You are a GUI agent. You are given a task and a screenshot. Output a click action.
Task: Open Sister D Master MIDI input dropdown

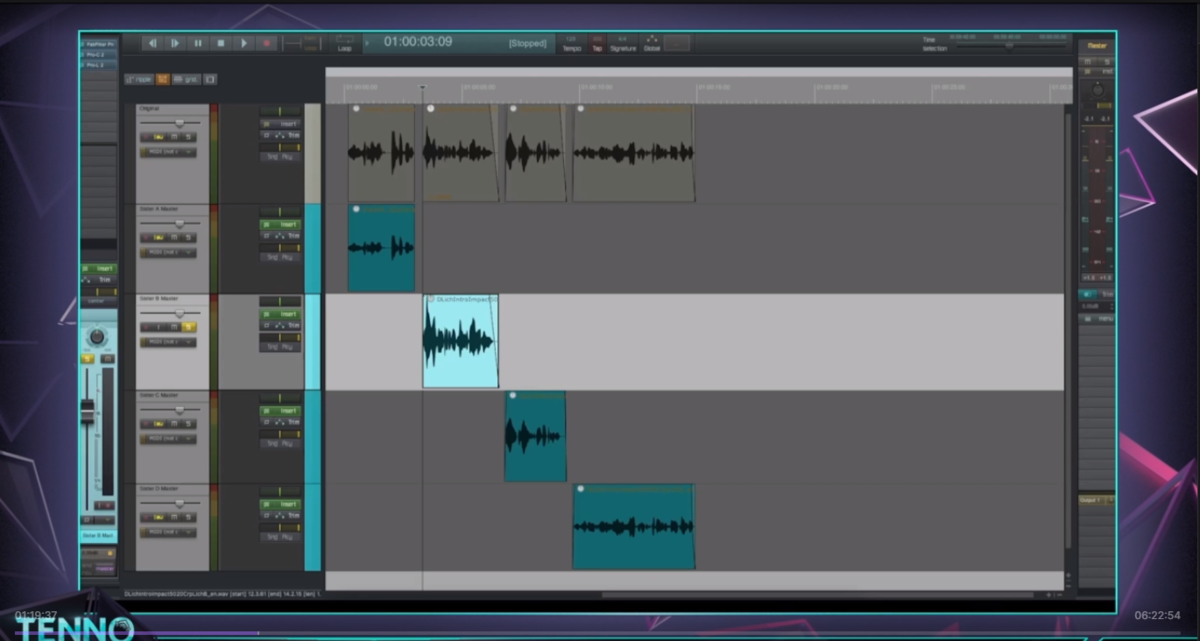point(168,532)
